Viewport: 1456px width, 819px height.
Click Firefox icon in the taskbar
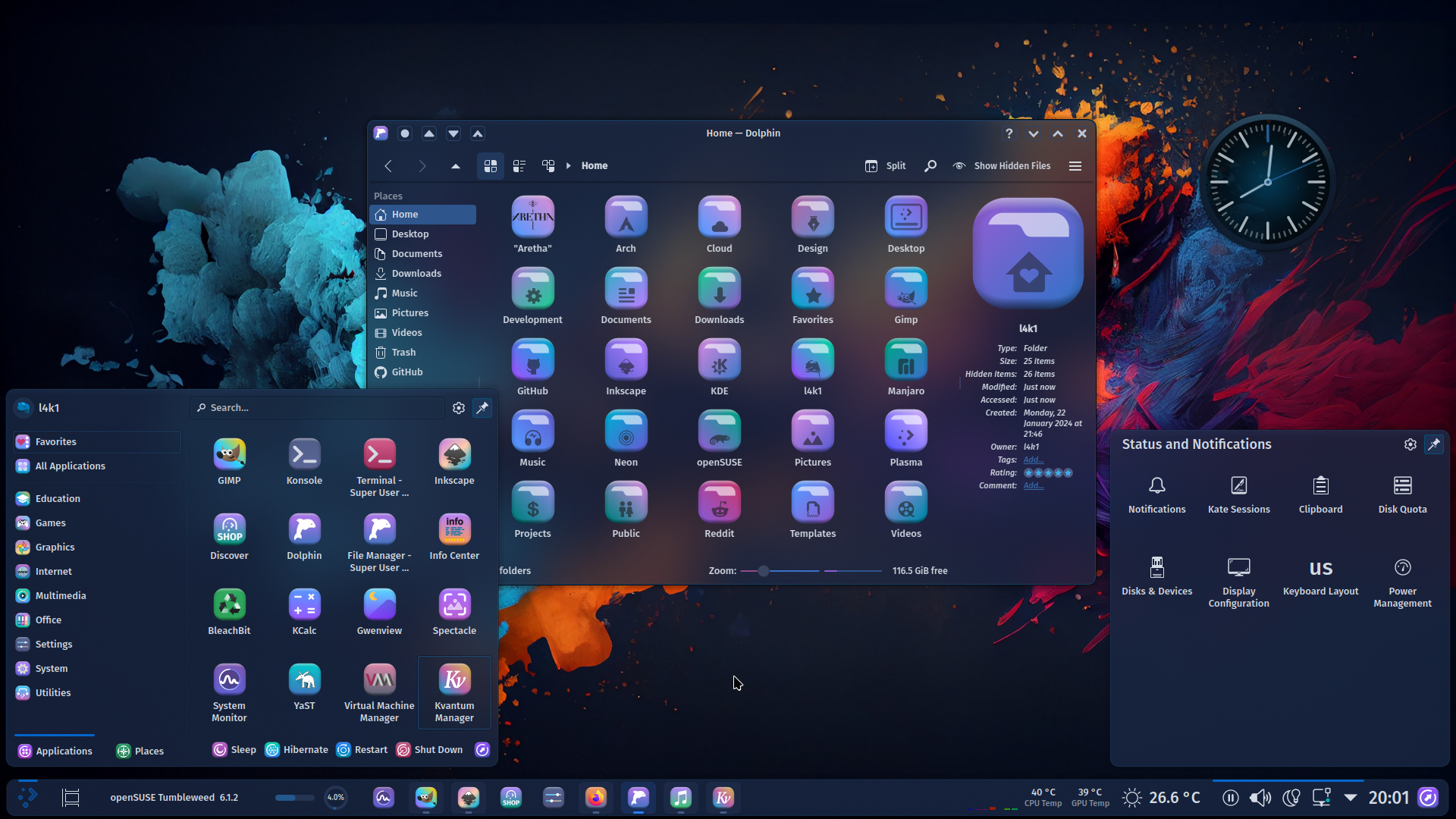click(596, 798)
